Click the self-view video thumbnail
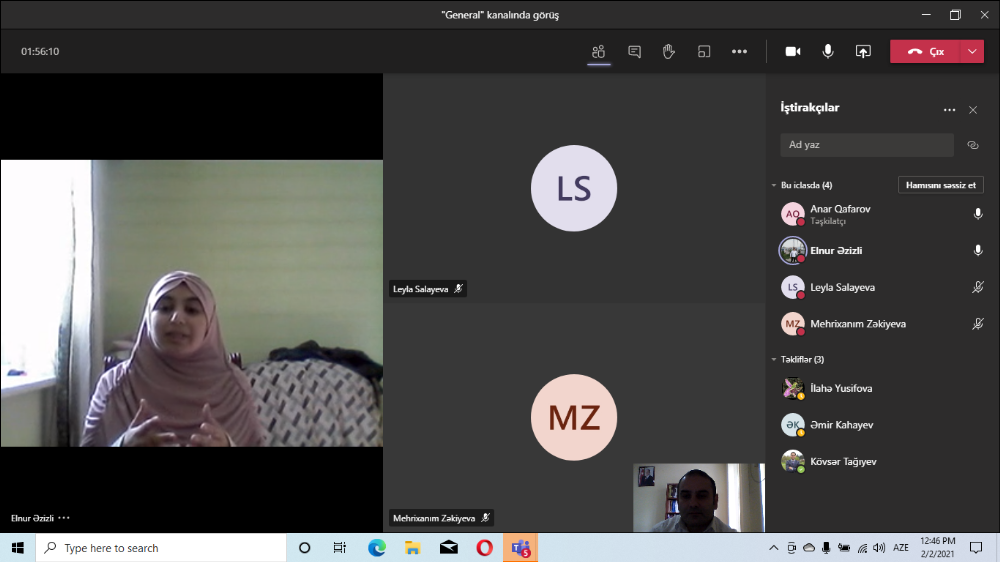 [x=698, y=498]
